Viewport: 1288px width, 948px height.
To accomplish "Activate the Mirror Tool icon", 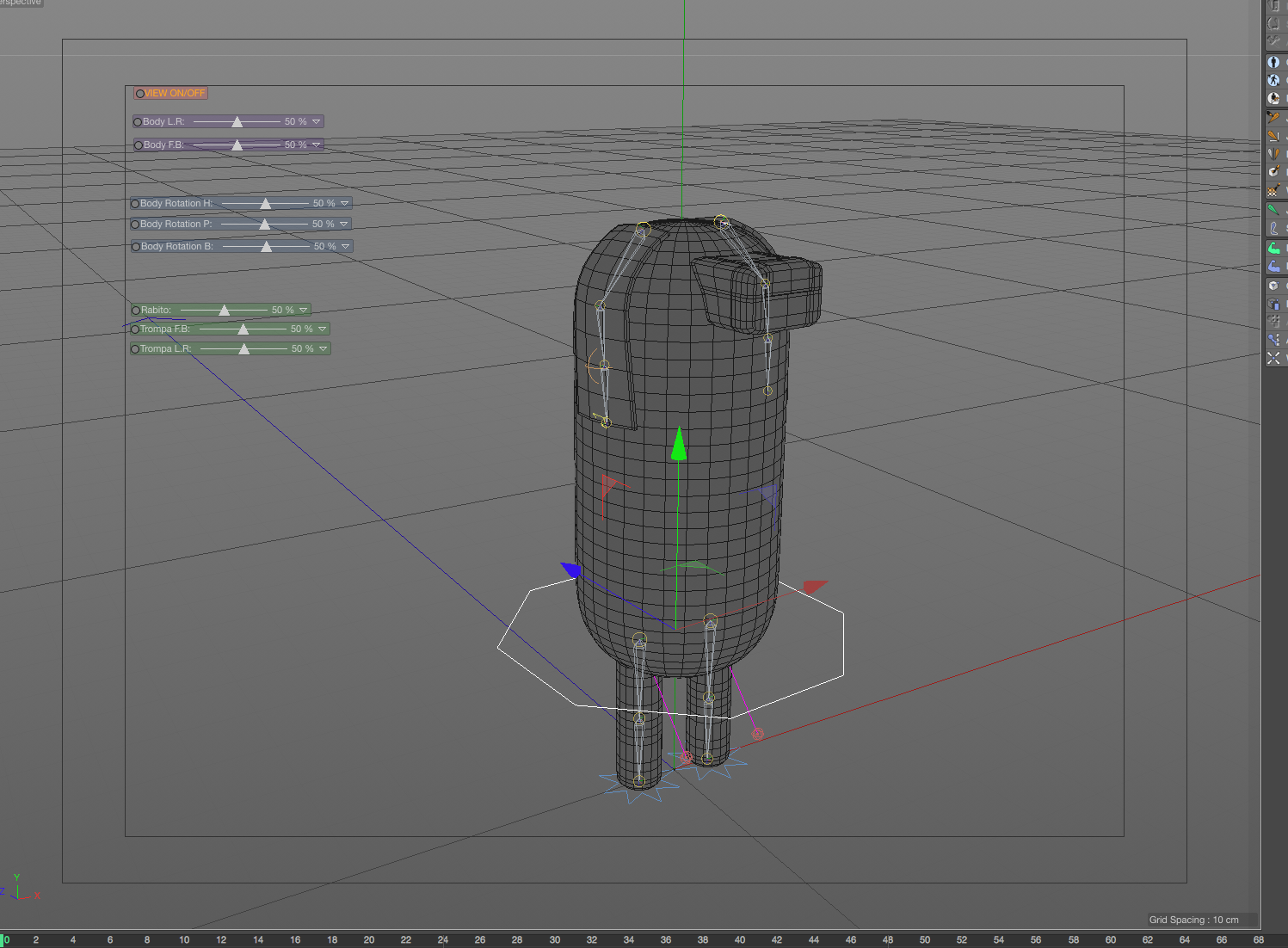I will [1273, 154].
